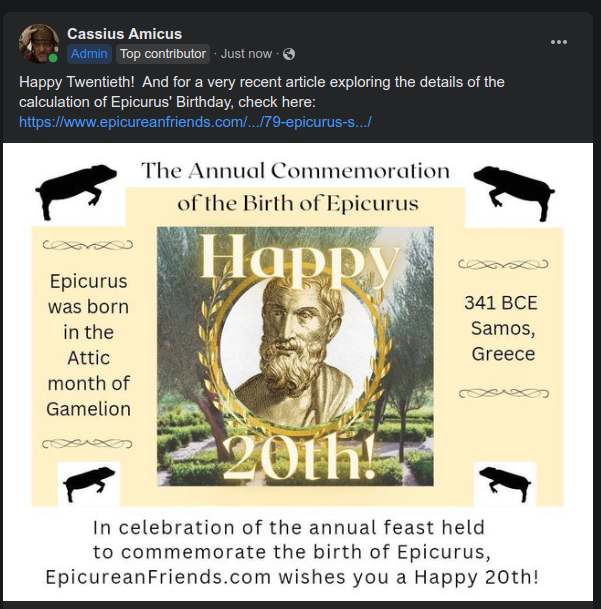Click the public globe audience icon

[x=289, y=54]
